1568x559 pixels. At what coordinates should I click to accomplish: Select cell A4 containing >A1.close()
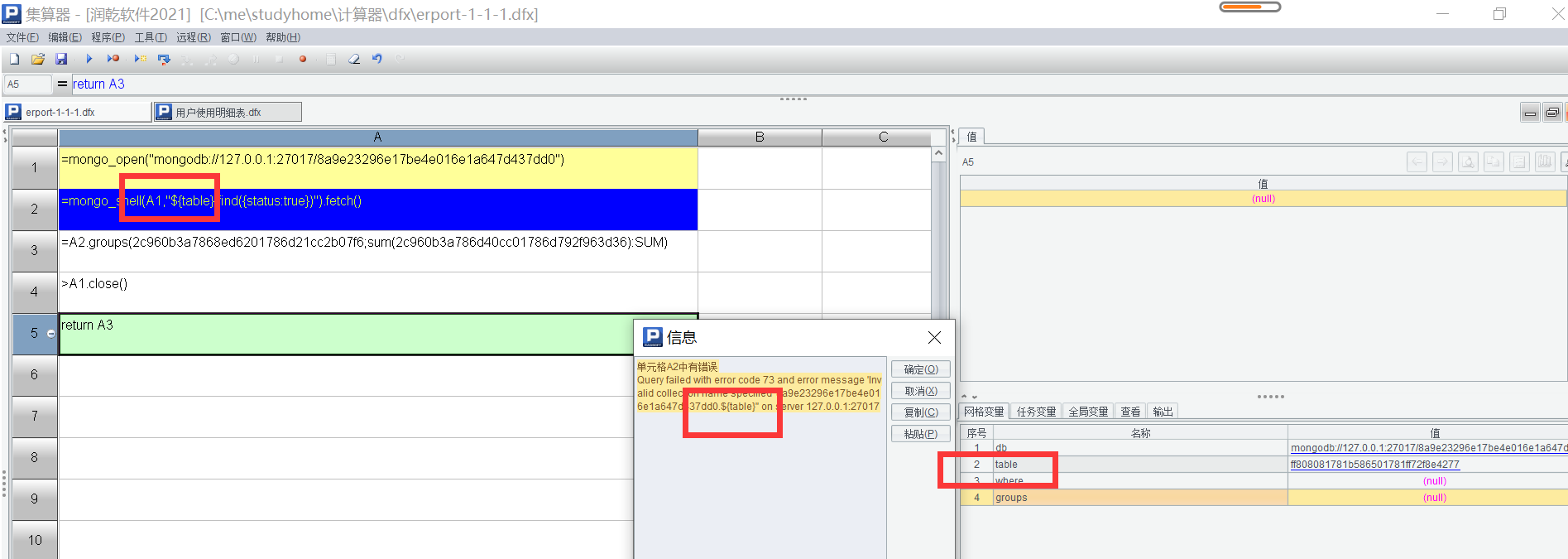(x=378, y=292)
